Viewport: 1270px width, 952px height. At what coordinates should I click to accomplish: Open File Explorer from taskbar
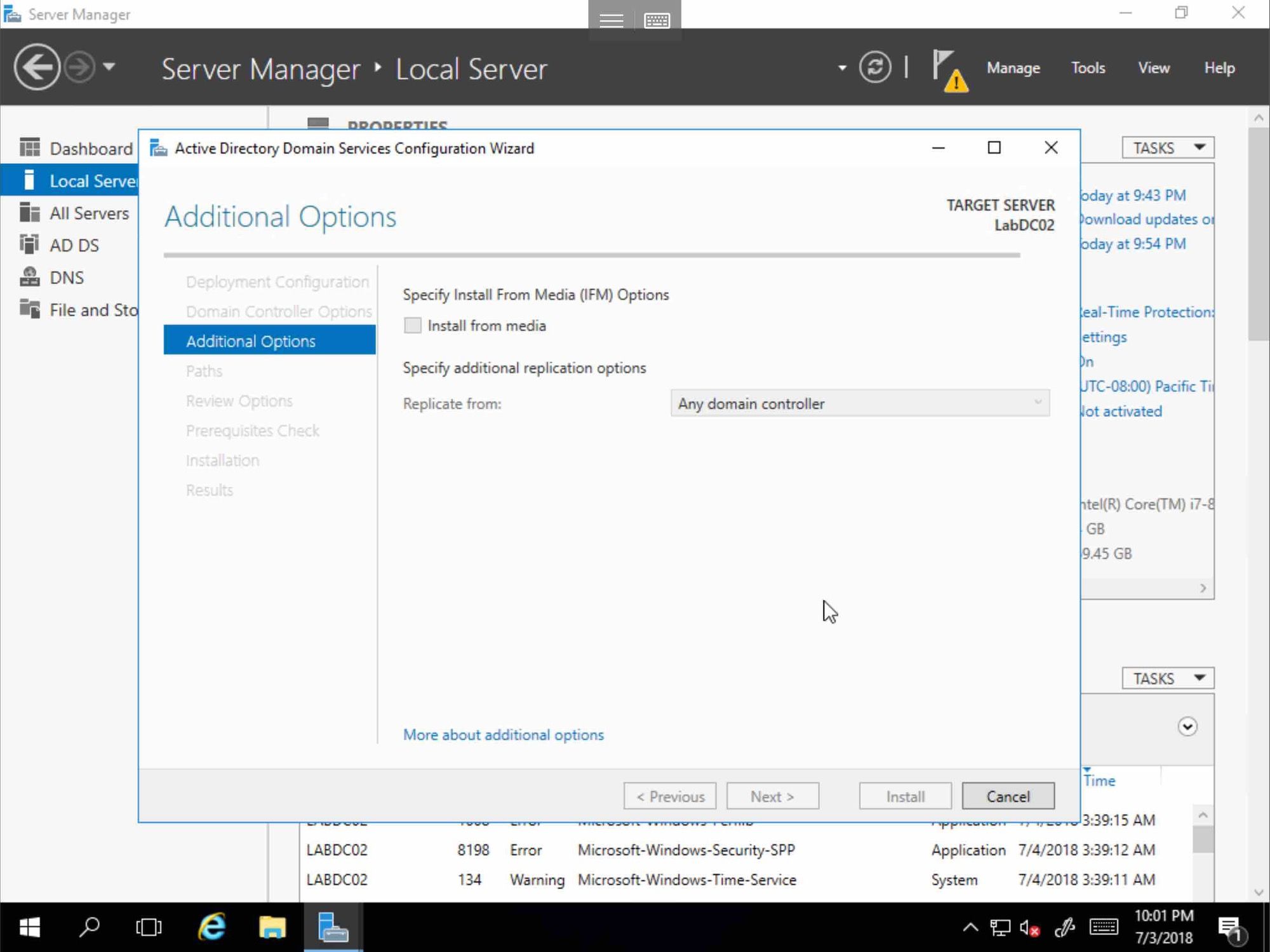272,927
